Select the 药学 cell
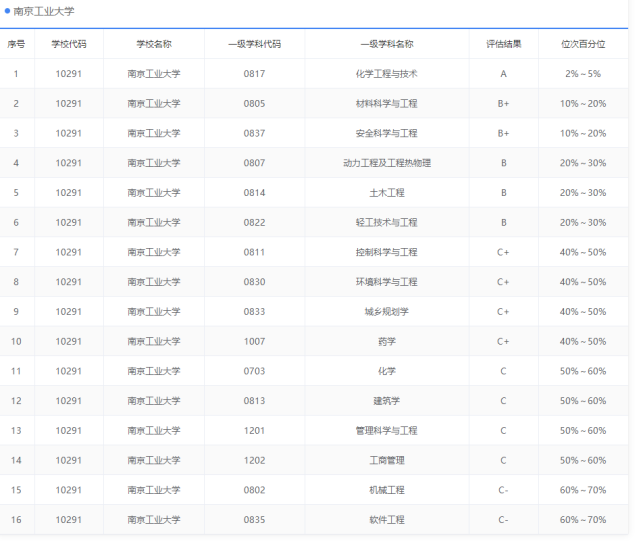 click(x=387, y=342)
